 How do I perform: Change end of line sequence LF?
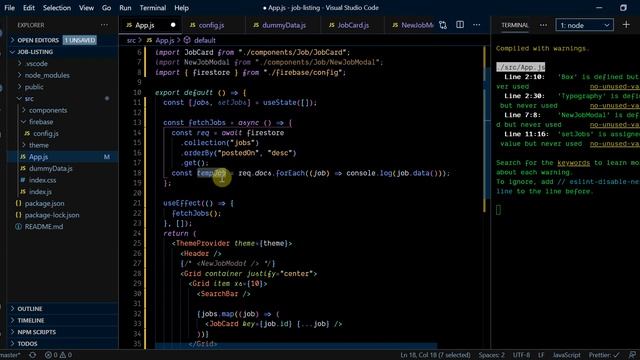[541, 355]
